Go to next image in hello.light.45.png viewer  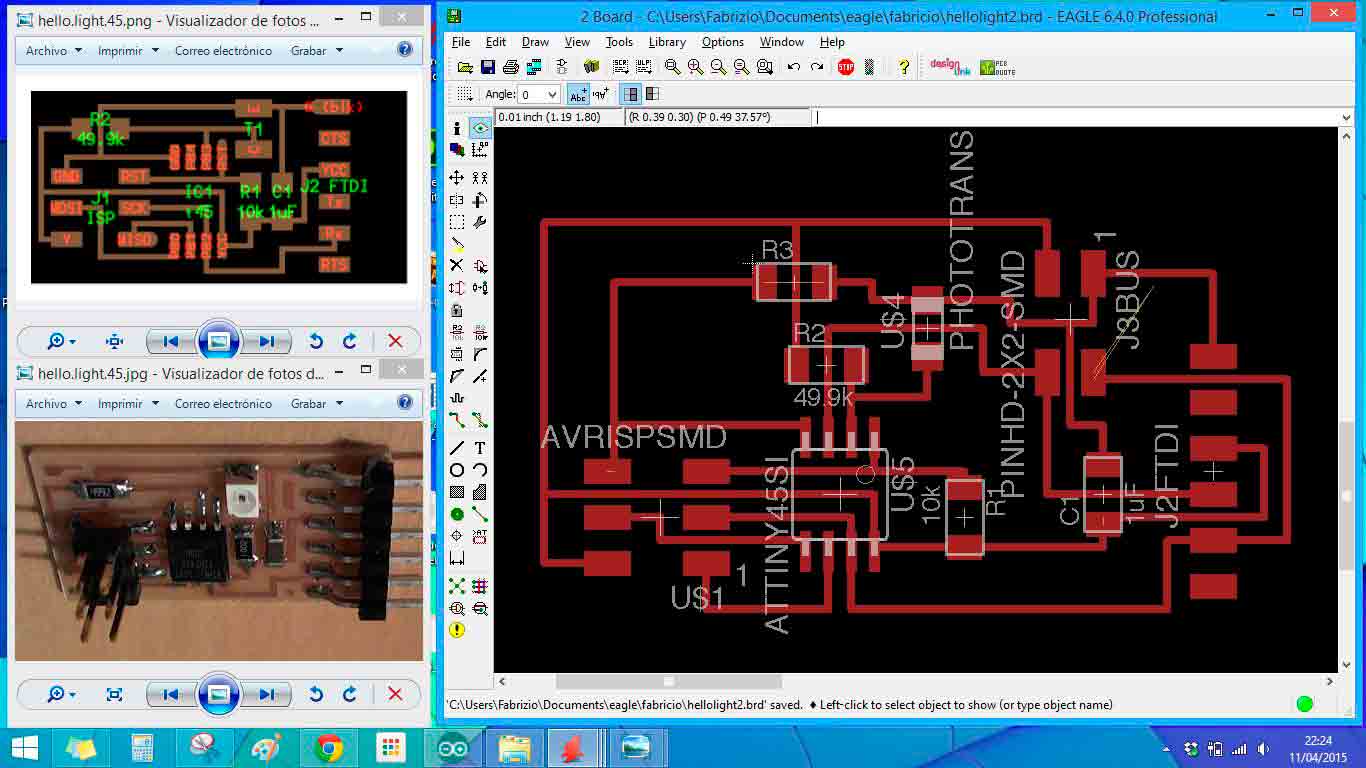pyautogui.click(x=266, y=341)
